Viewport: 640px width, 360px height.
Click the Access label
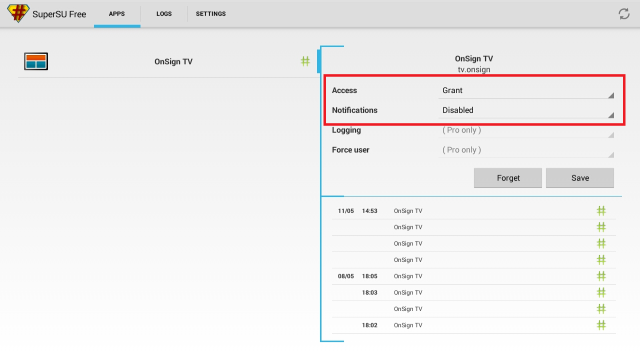[x=344, y=91]
